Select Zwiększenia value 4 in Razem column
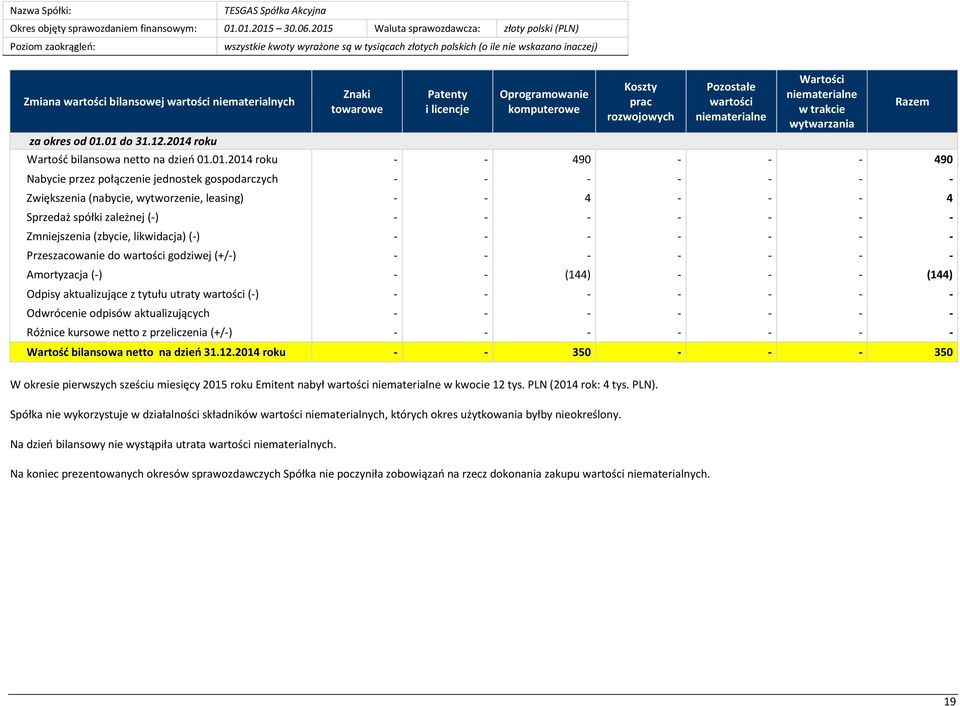This screenshot has width=960, height=706. pos(950,198)
